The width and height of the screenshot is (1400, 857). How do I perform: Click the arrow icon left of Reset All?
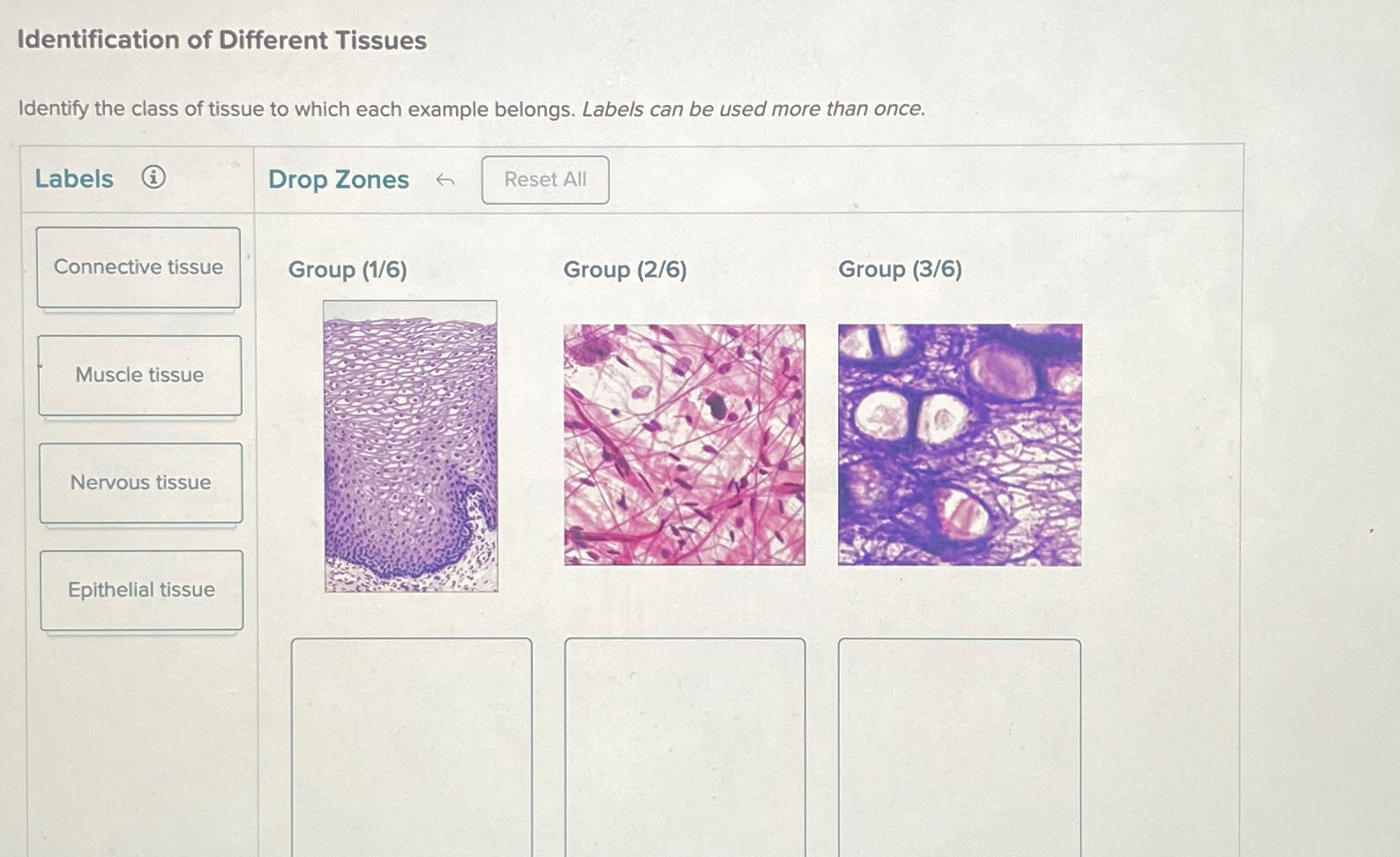coord(446,180)
